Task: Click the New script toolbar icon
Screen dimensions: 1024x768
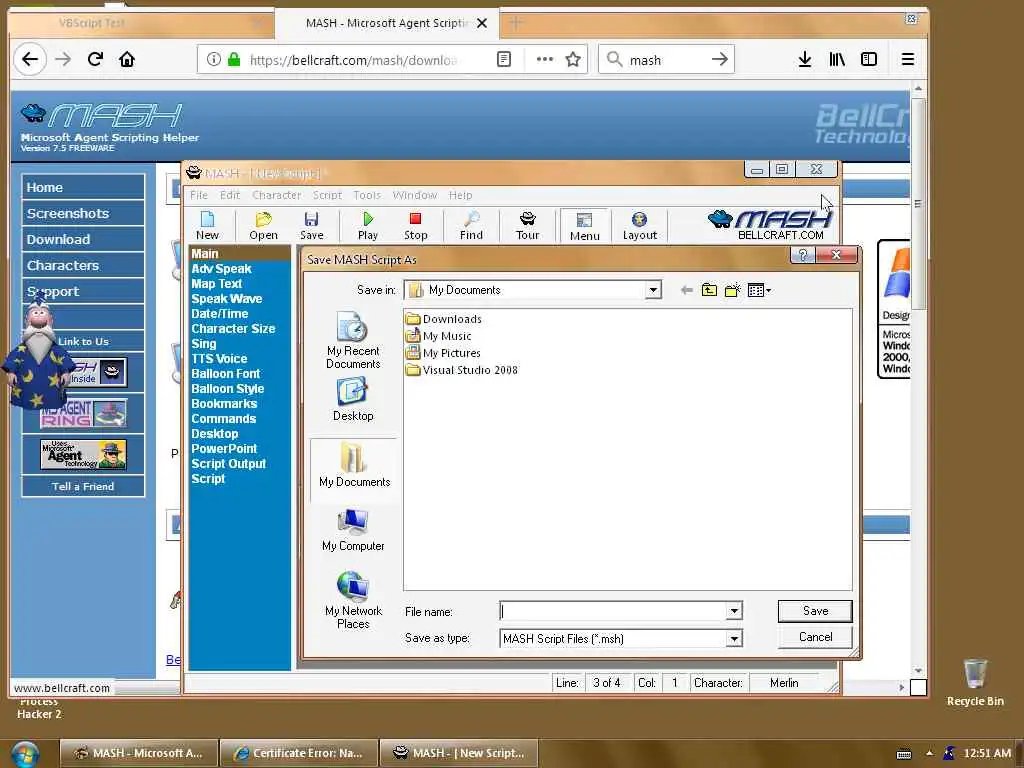Action: pyautogui.click(x=207, y=226)
